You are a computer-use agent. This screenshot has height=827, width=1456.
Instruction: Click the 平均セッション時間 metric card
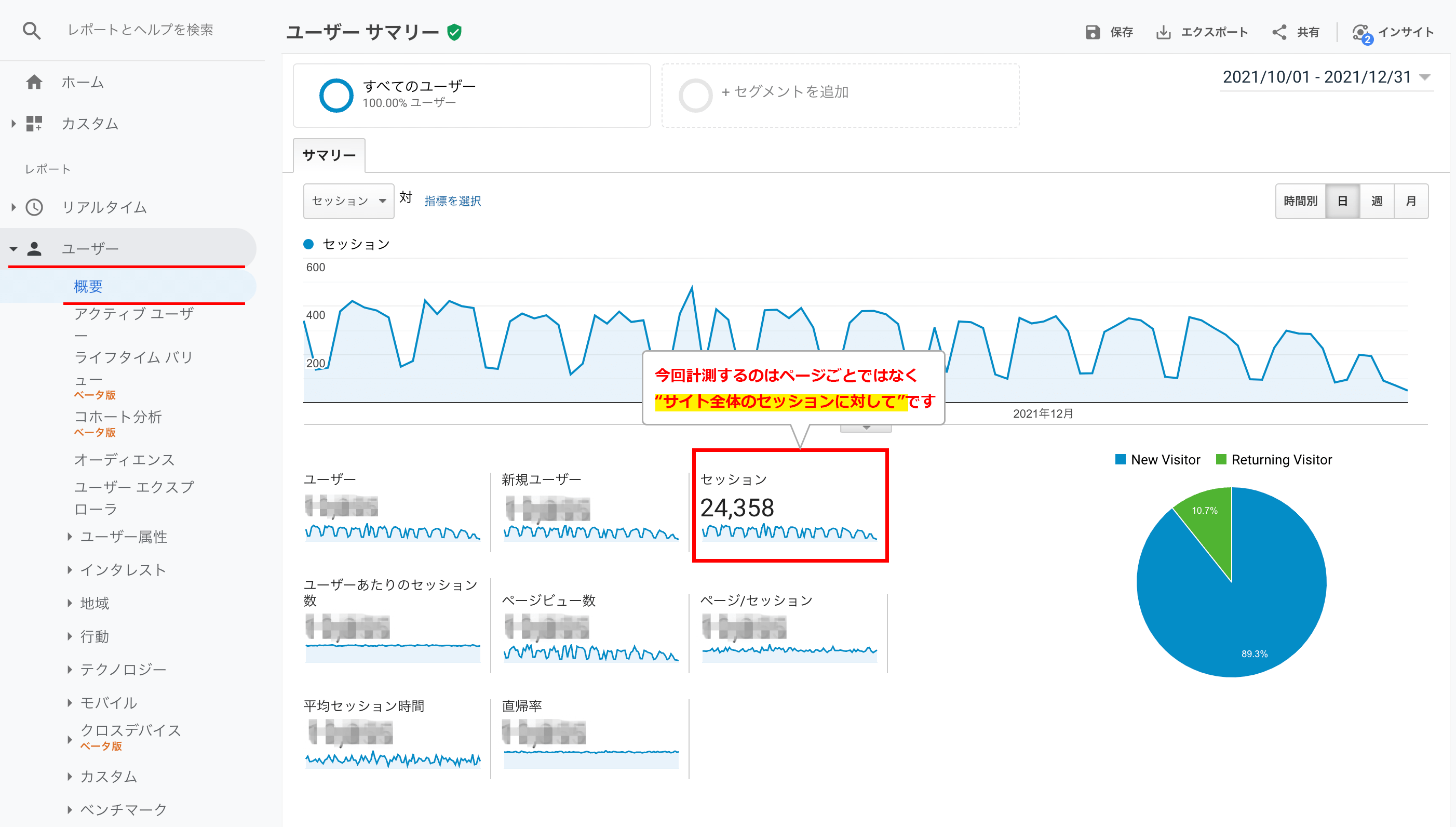[x=393, y=735]
